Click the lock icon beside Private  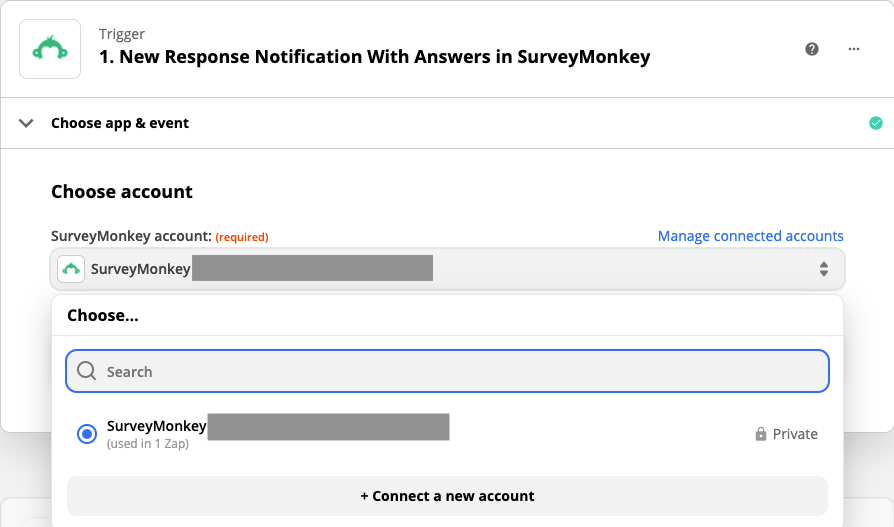coord(761,434)
